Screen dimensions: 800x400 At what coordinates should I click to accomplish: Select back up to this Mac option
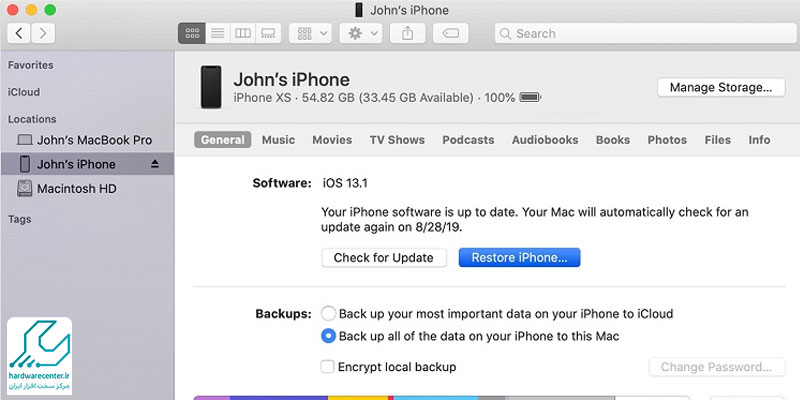[329, 336]
